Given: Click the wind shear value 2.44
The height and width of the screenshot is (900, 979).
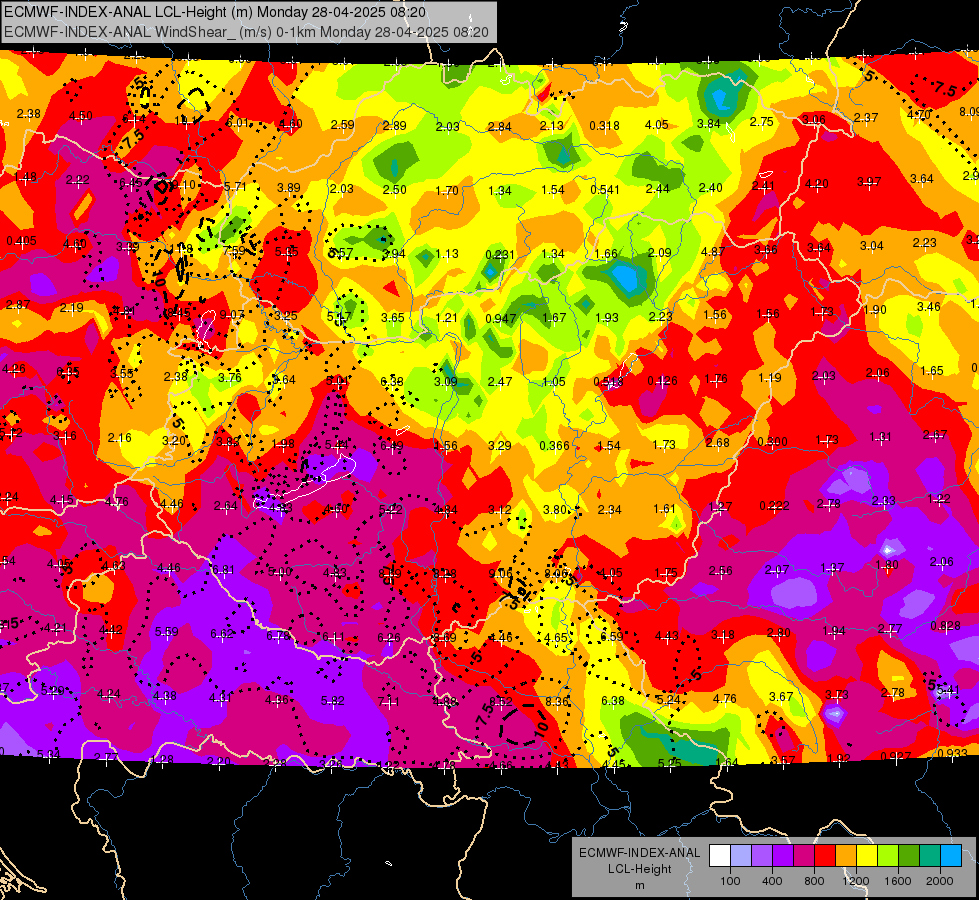Looking at the screenshot, I should (x=657, y=189).
